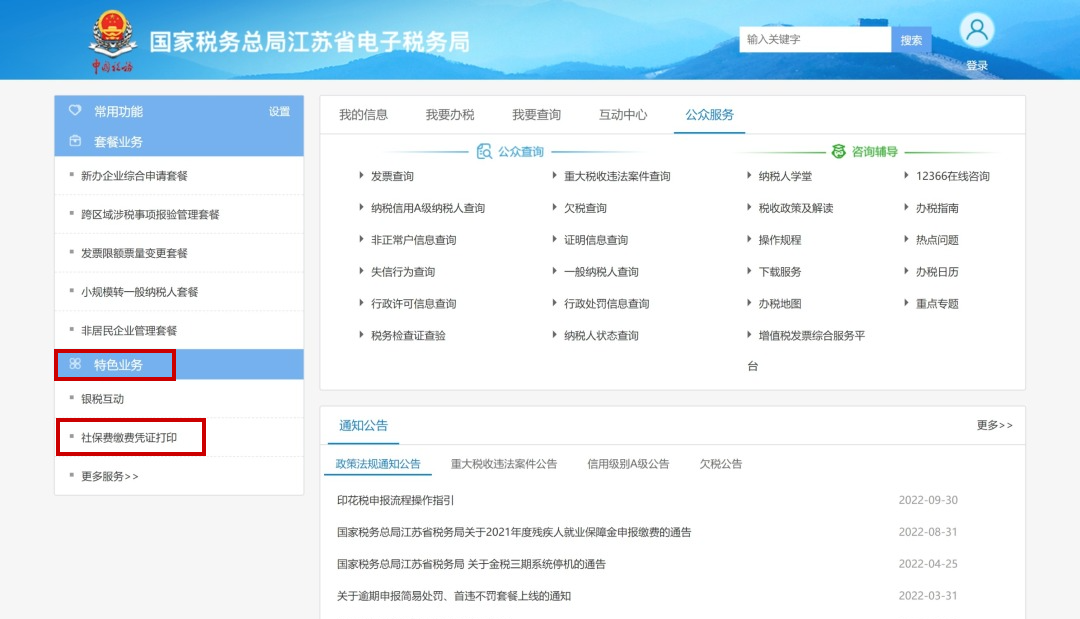Open 社保费缴费凭证打印

129,437
